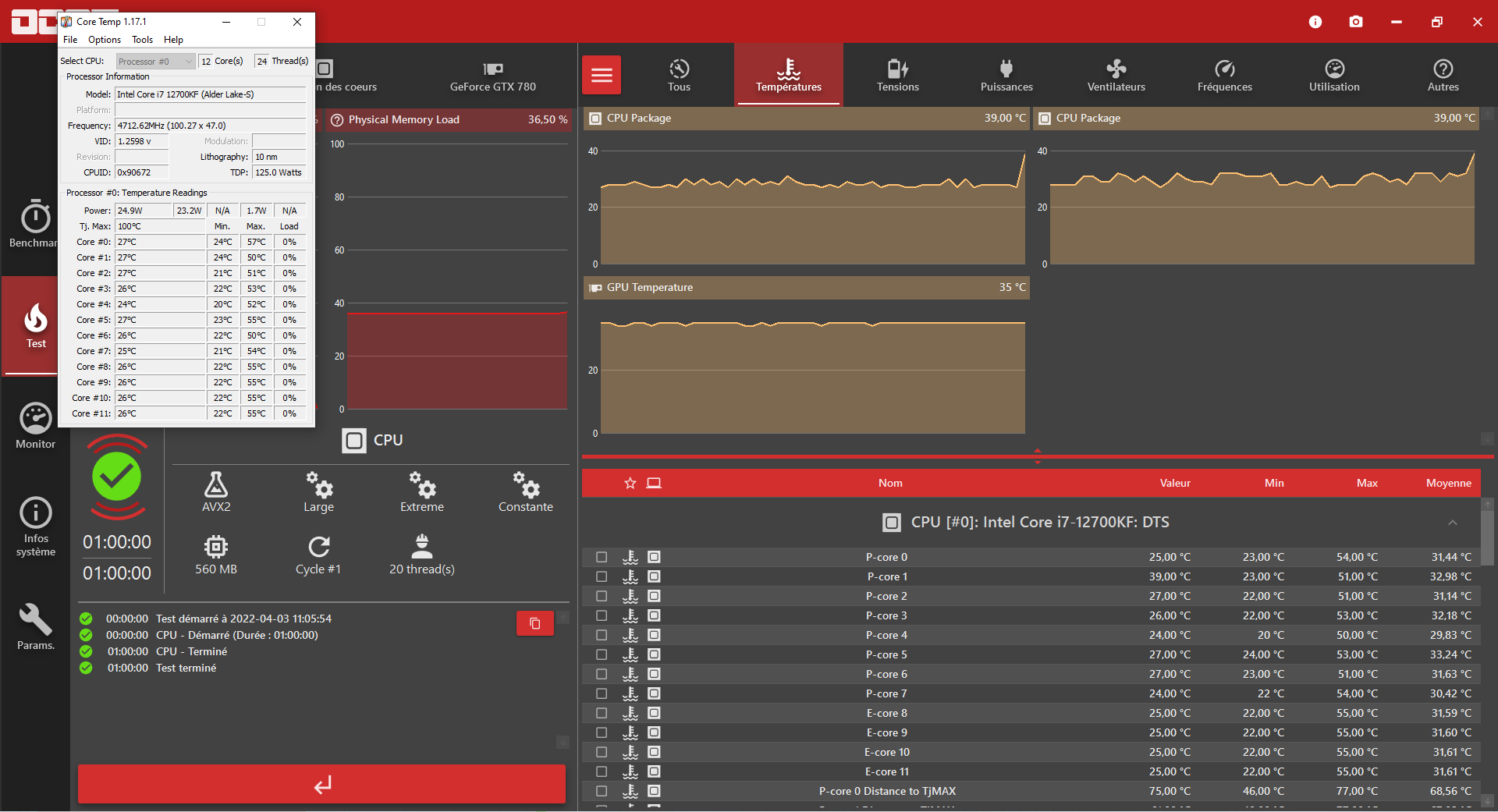Open the Monitor section in the sidebar
Image resolution: width=1498 pixels, height=812 pixels.
36,426
